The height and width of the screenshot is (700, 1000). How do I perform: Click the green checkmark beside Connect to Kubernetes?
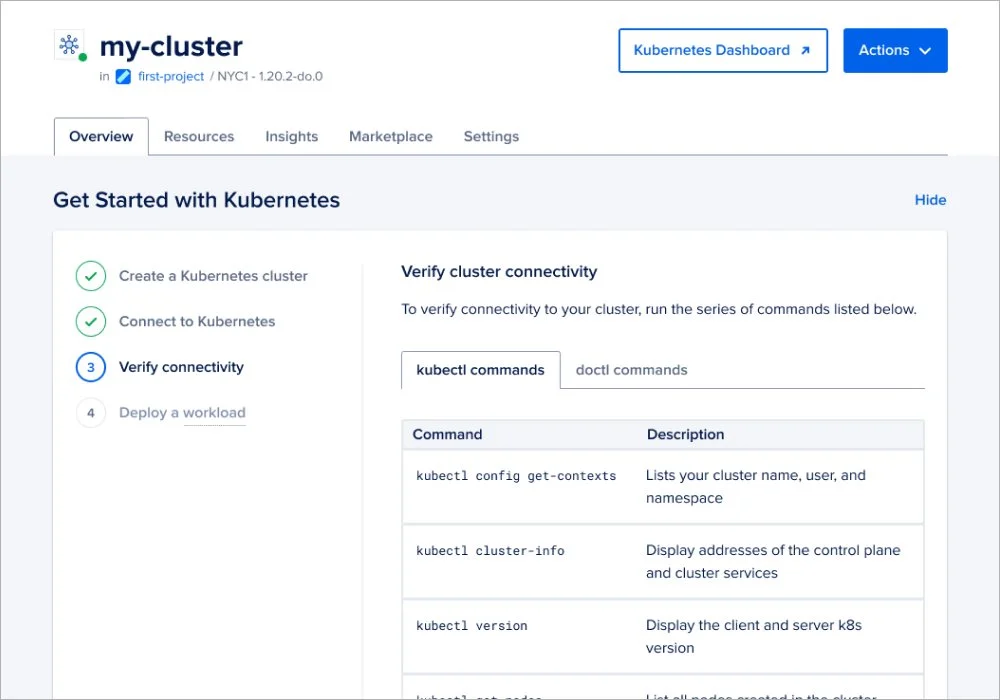tap(91, 321)
